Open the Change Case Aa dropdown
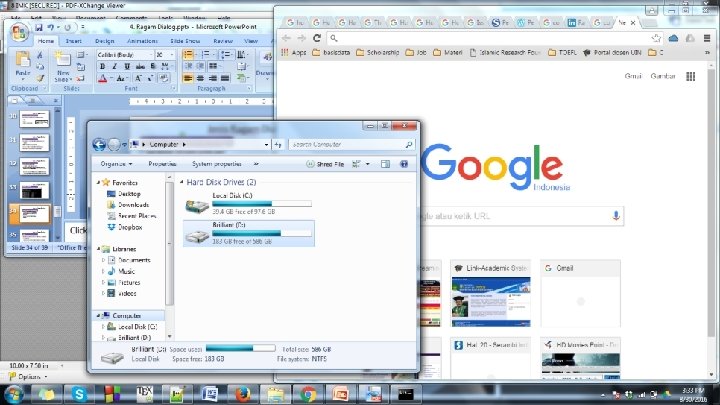720x405 pixels. pos(121,79)
